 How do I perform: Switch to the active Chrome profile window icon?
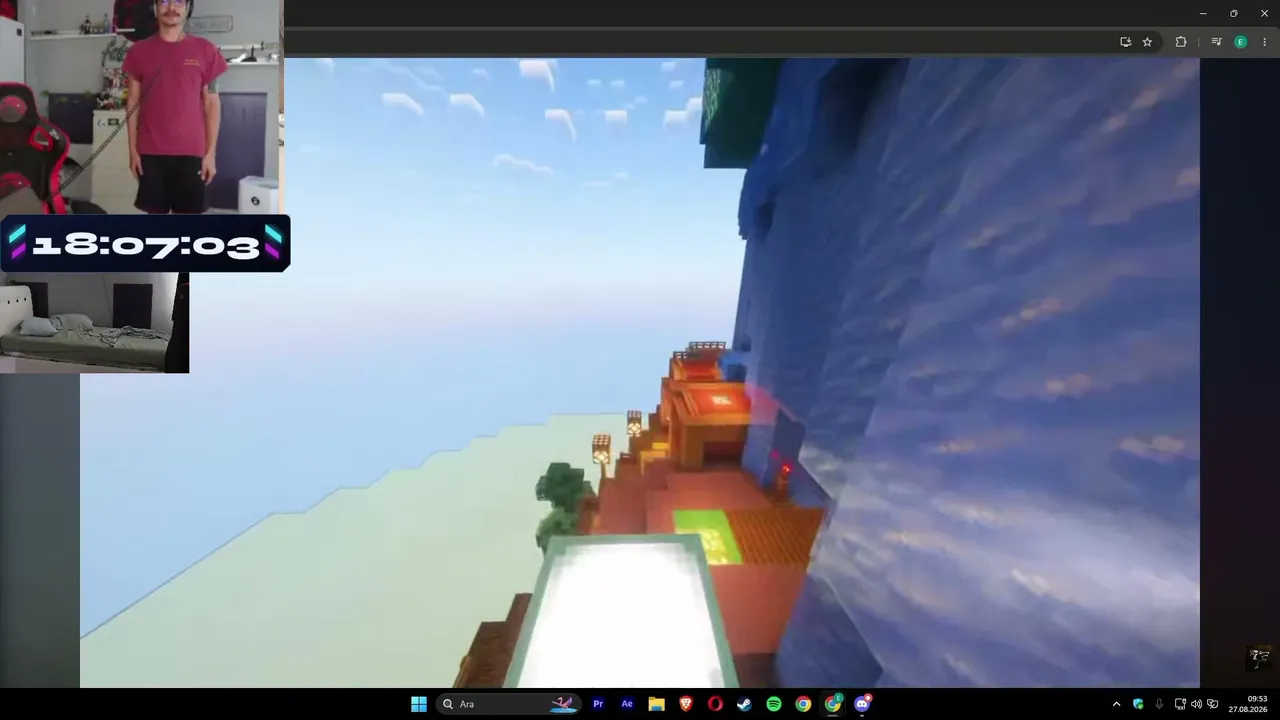tap(833, 704)
